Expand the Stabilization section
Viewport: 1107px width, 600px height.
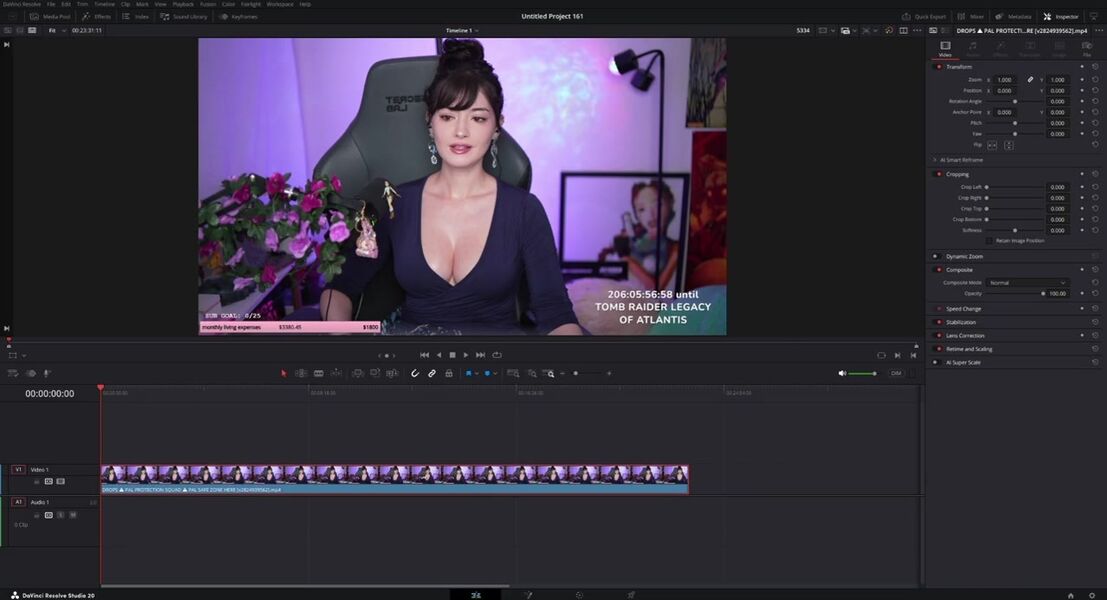click(961, 323)
